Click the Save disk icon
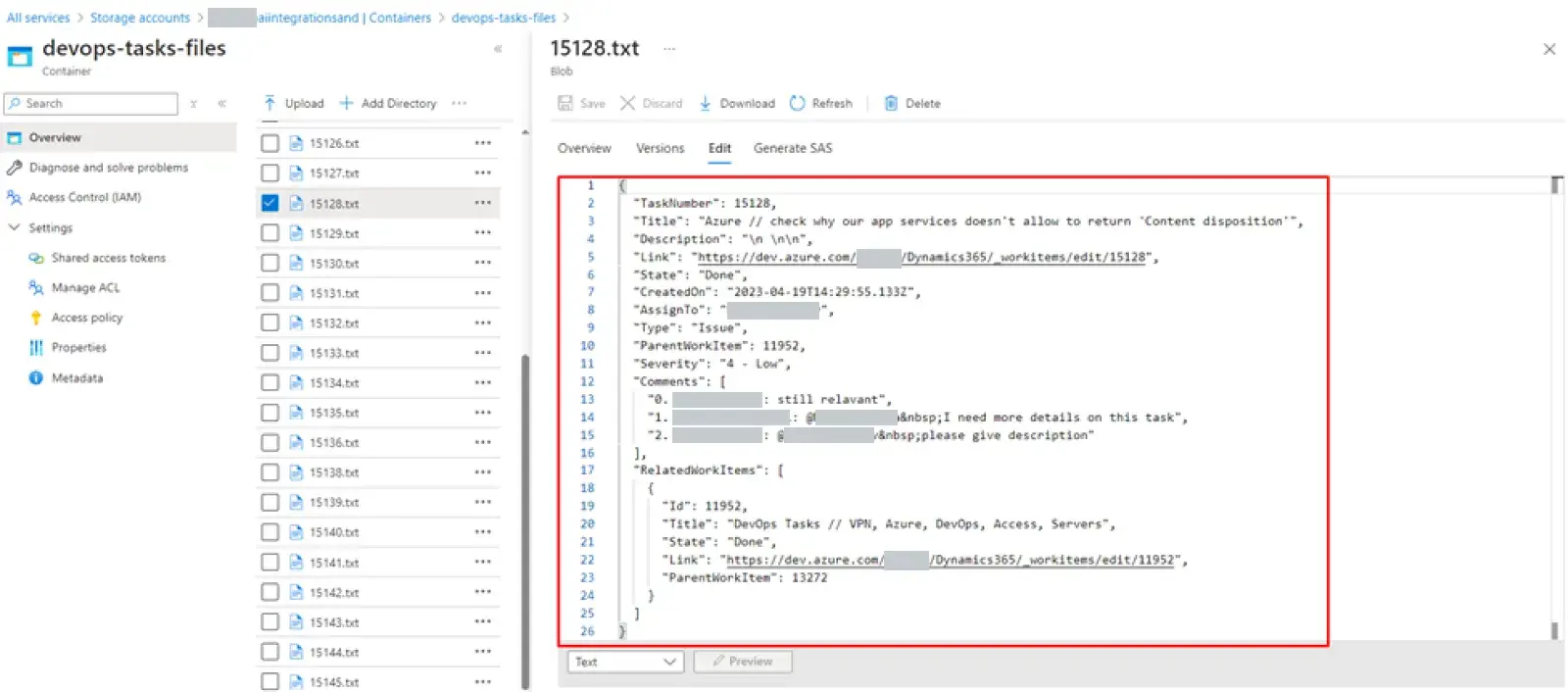The width and height of the screenshot is (1568, 692). click(x=565, y=103)
